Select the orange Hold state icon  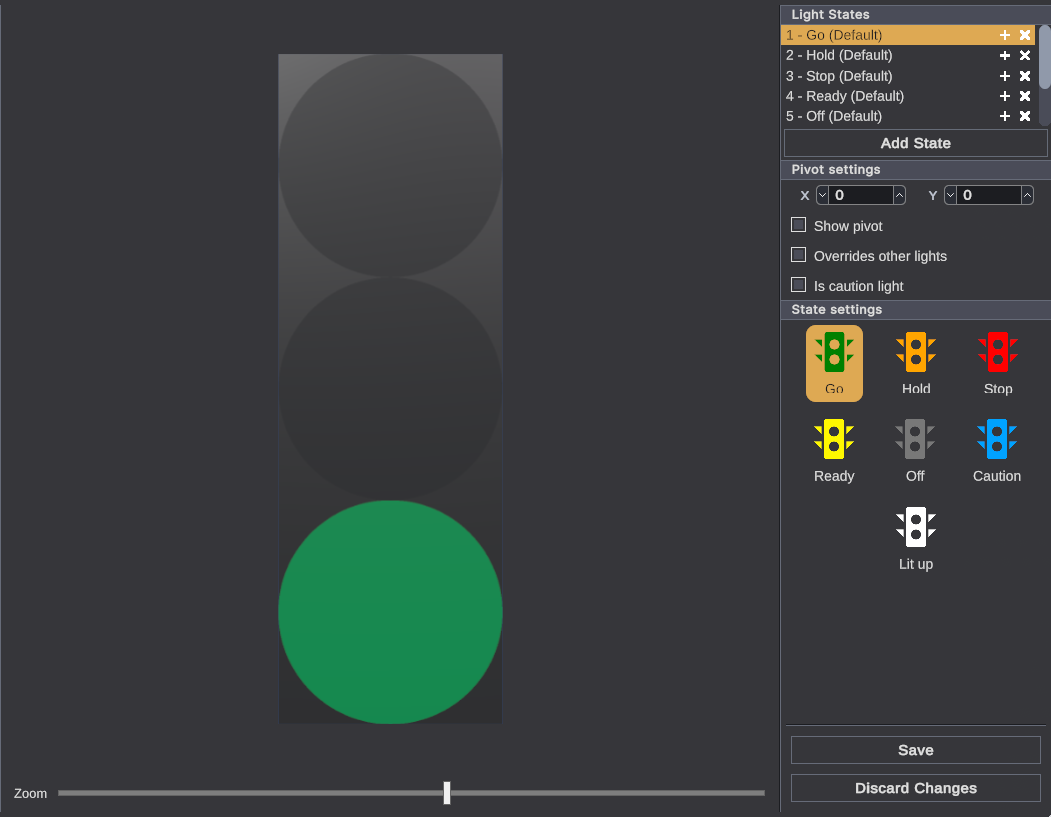coord(915,353)
